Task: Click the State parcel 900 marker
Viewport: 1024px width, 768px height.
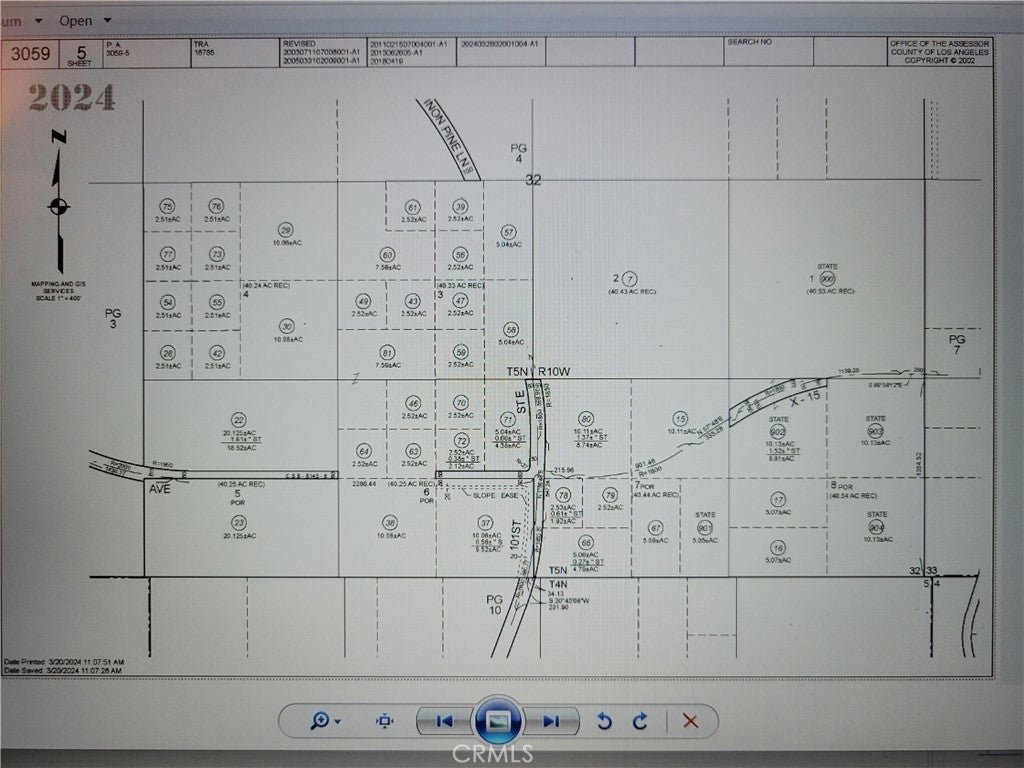Action: pyautogui.click(x=826, y=278)
